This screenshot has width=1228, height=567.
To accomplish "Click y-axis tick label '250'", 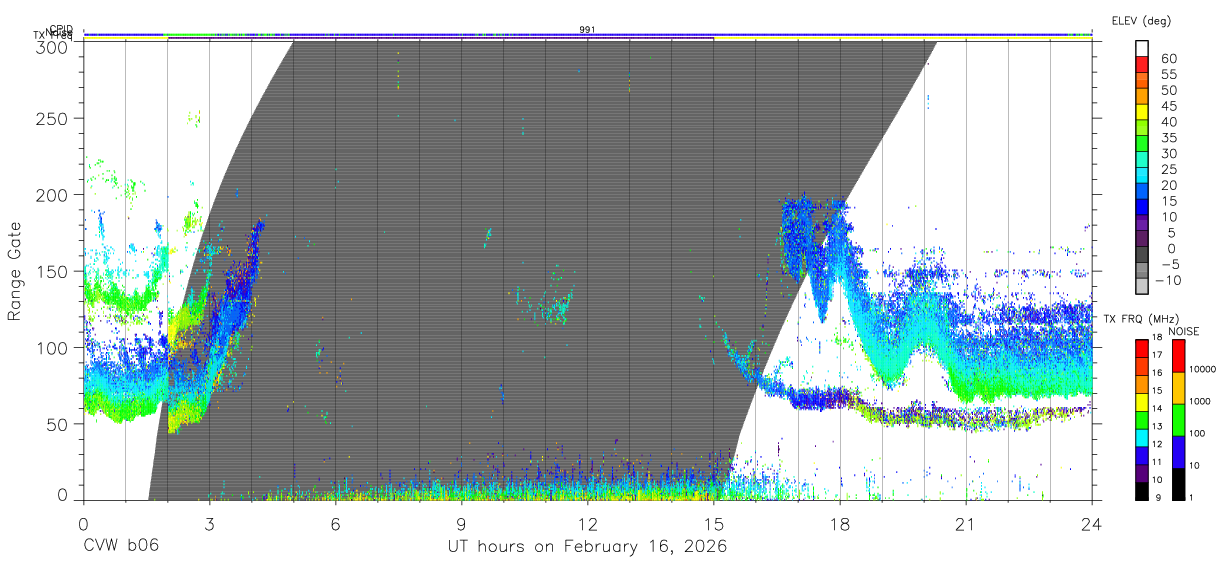I will click(x=53, y=118).
